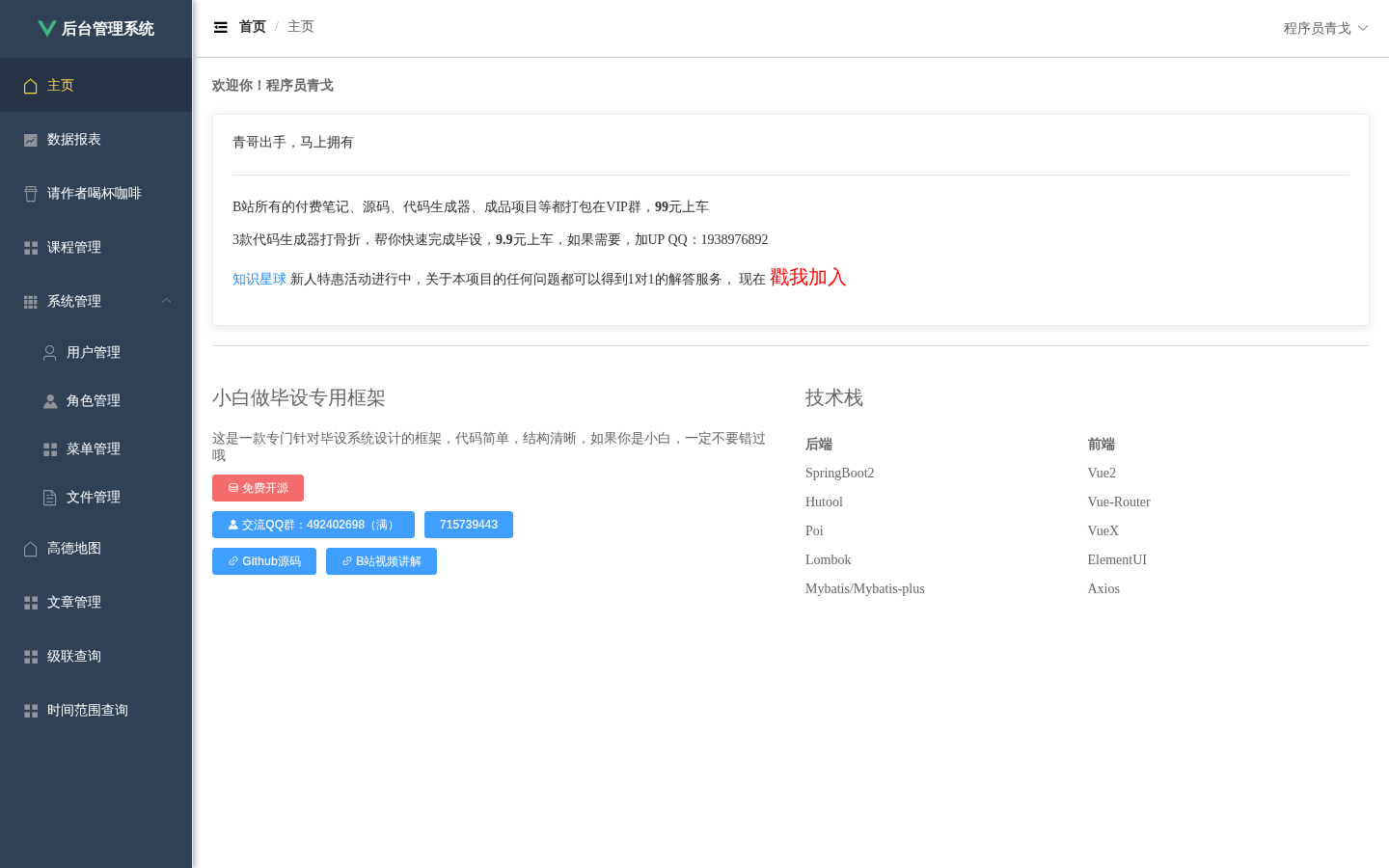Open 高德地图 in sidebar

(96, 548)
